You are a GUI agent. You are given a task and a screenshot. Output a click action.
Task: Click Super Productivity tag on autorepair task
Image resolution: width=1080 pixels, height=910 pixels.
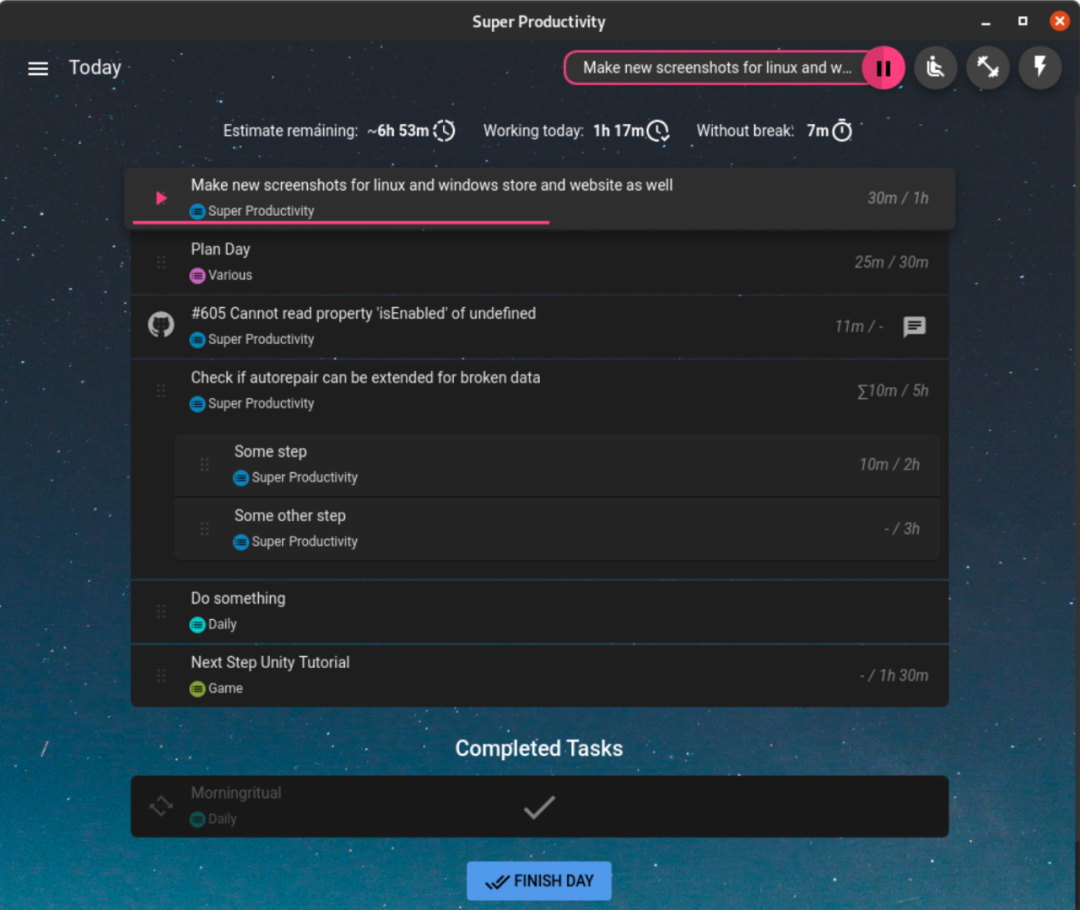(x=252, y=403)
